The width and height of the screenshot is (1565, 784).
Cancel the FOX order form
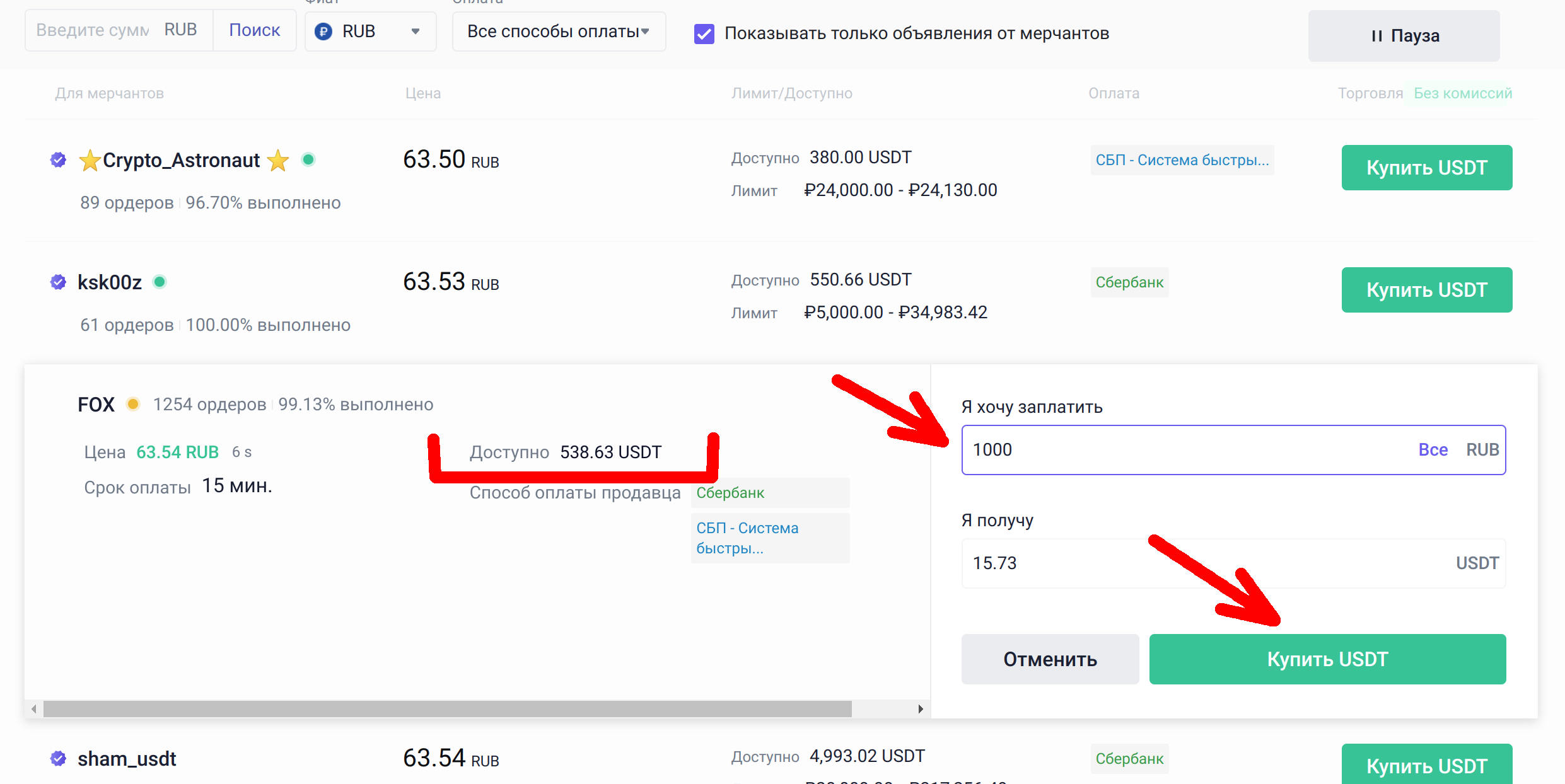point(1050,659)
